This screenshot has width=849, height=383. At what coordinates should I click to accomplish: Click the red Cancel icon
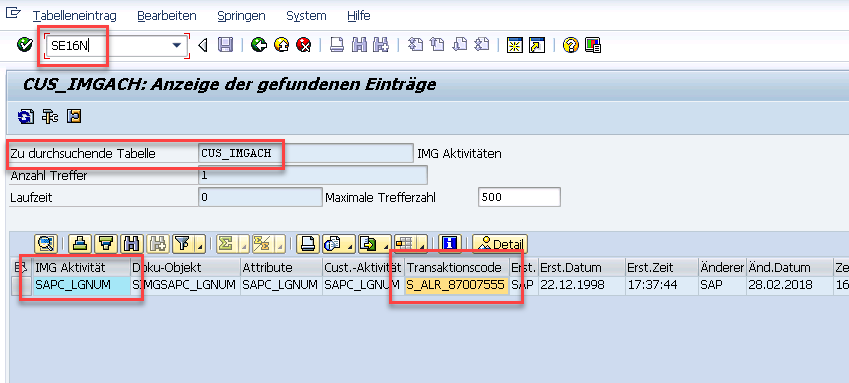click(304, 45)
